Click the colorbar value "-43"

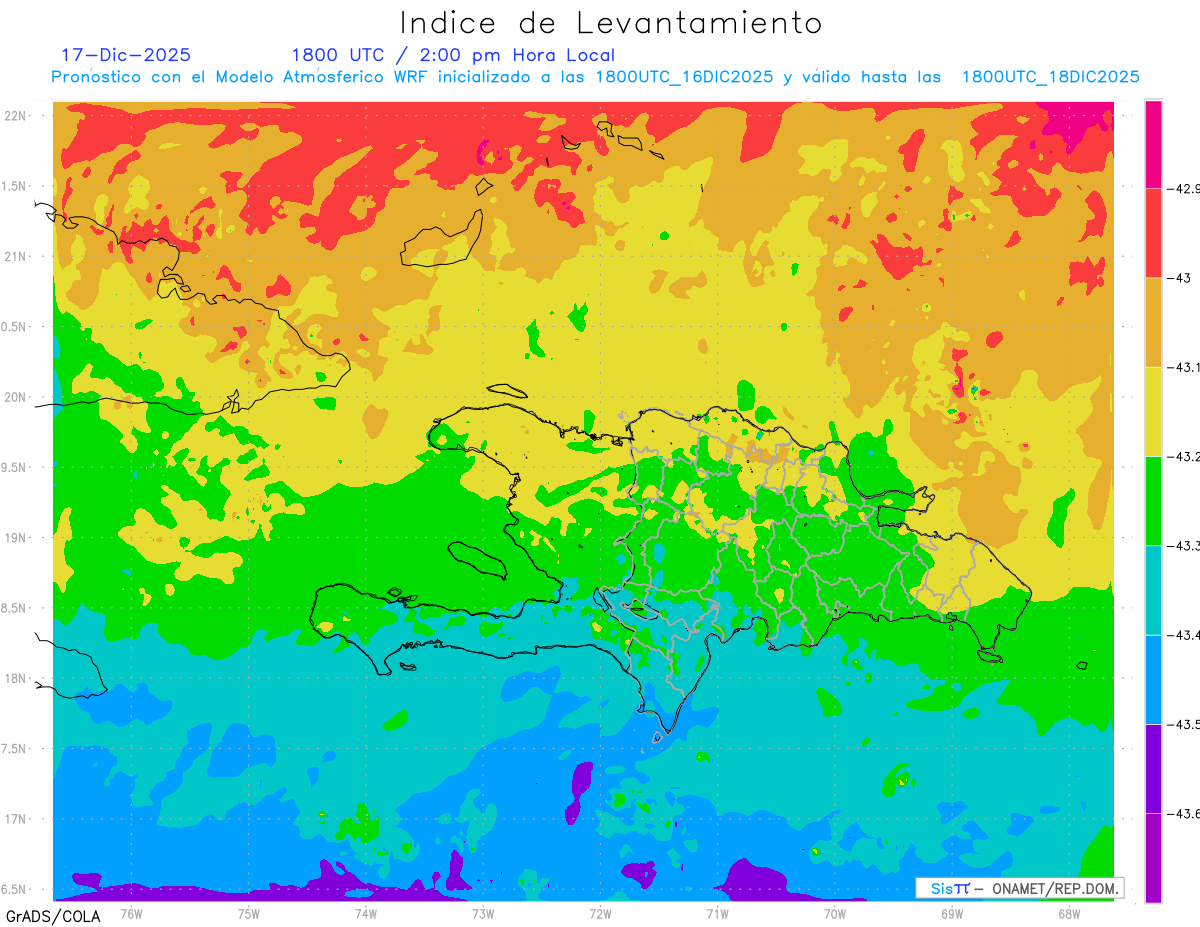[1180, 278]
